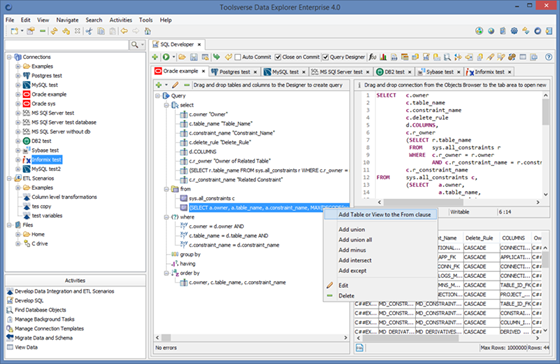Click the magnifier search icon beside filter box

pos(134,45)
